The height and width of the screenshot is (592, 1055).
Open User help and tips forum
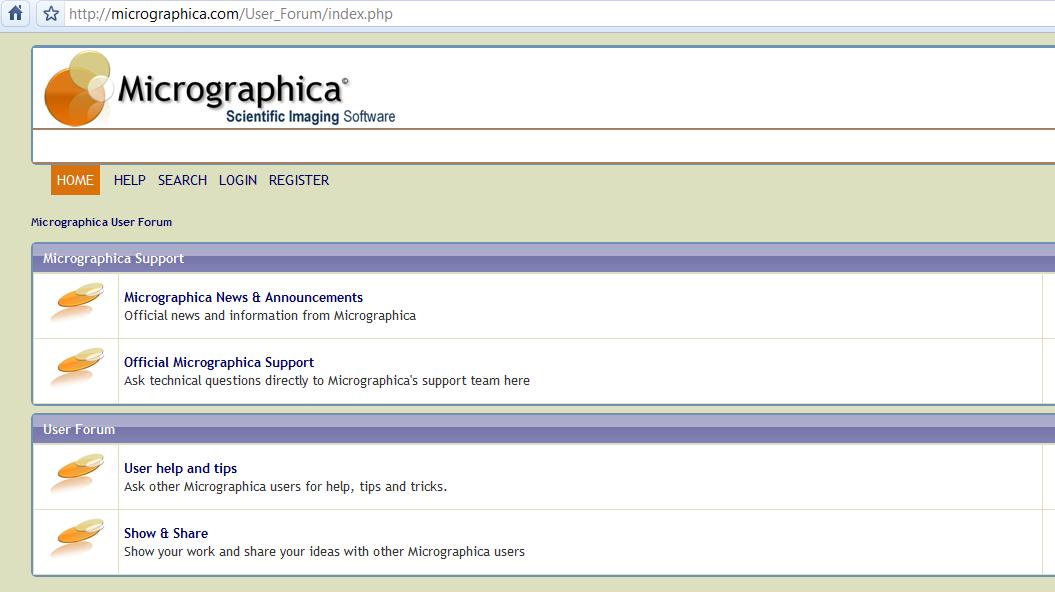(x=180, y=468)
